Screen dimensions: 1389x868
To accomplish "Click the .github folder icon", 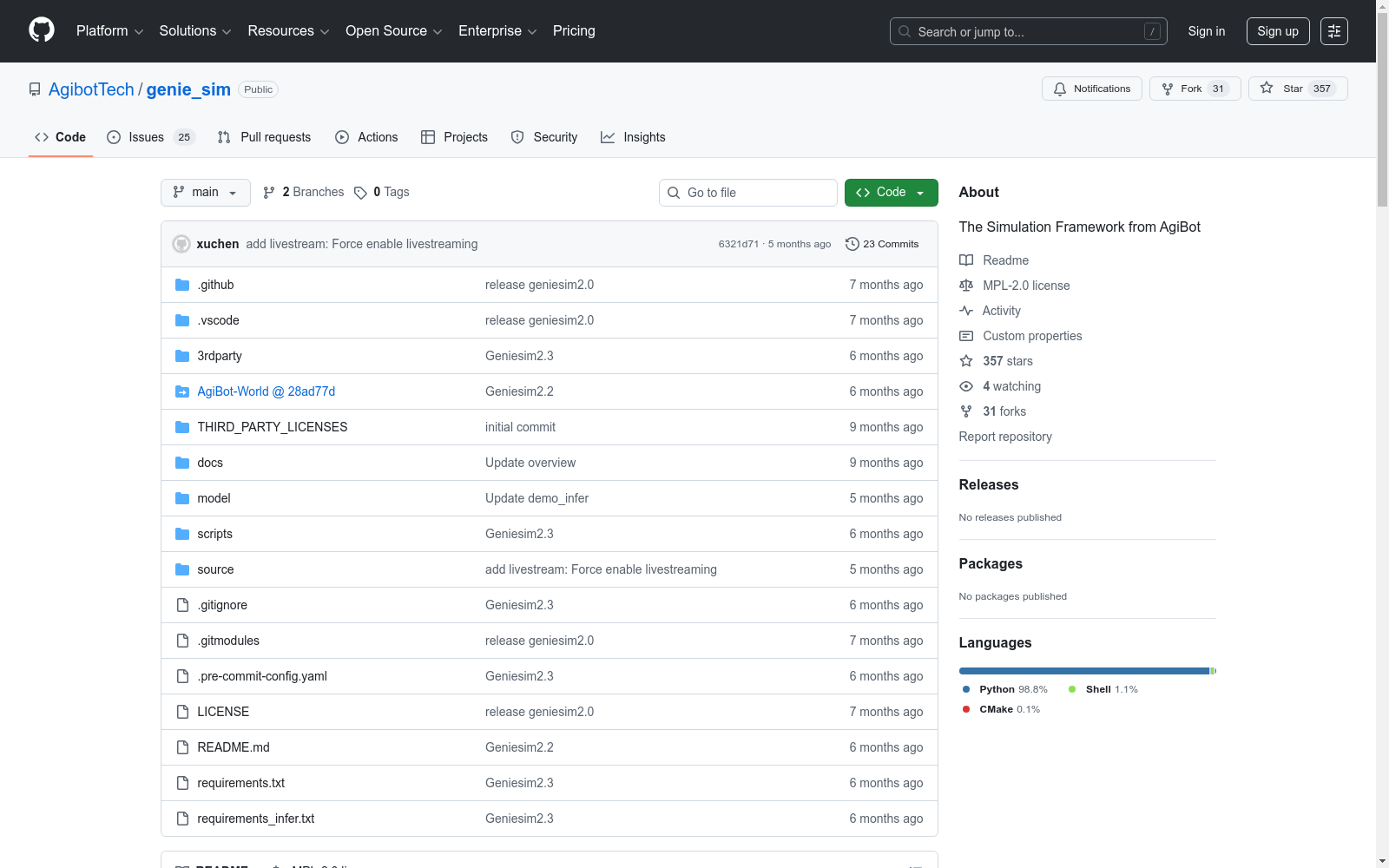I will [x=182, y=285].
